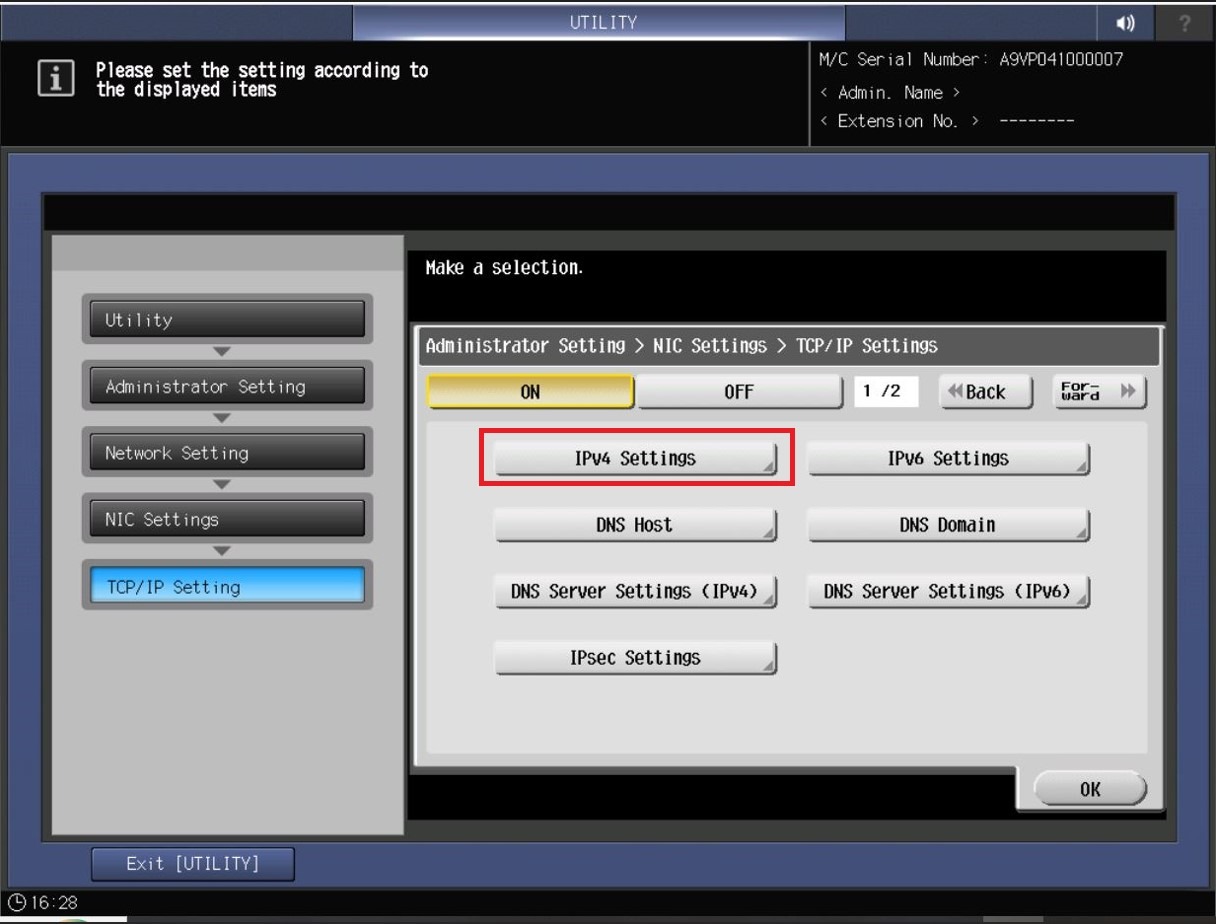
Task: Open DNS Host settings
Action: 635,525
